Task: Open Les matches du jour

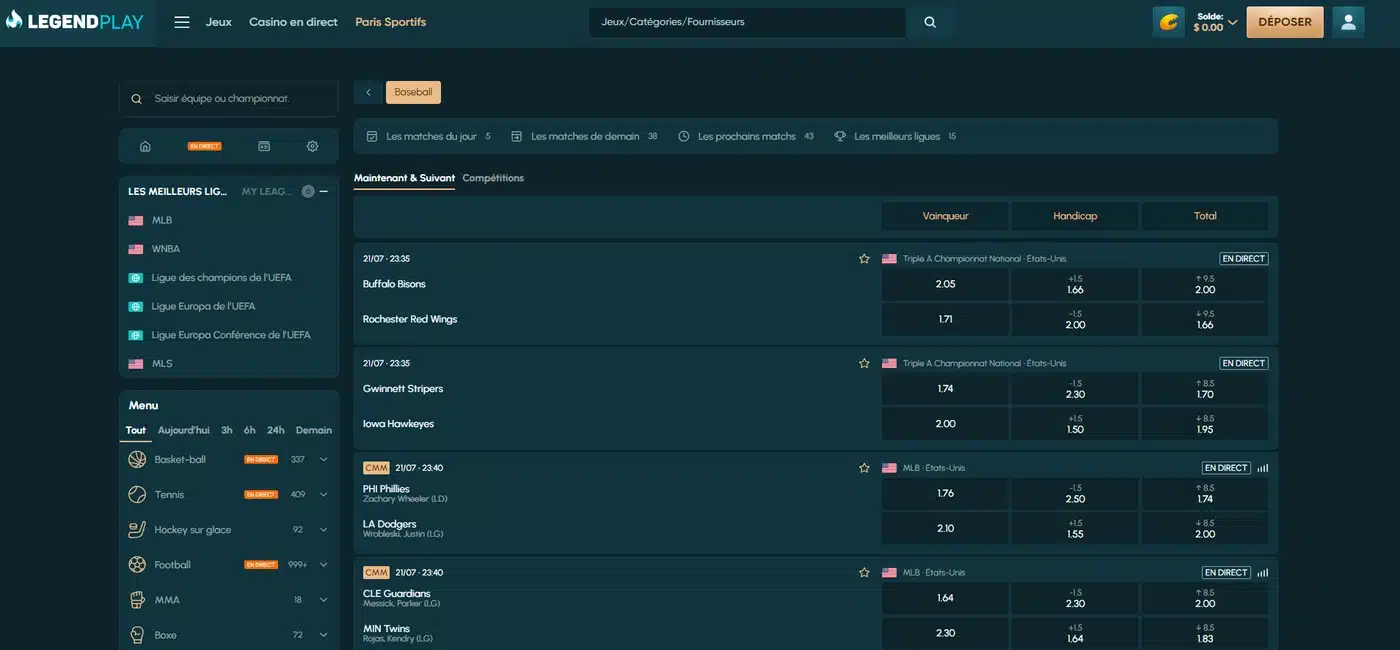Action: pyautogui.click(x=429, y=136)
